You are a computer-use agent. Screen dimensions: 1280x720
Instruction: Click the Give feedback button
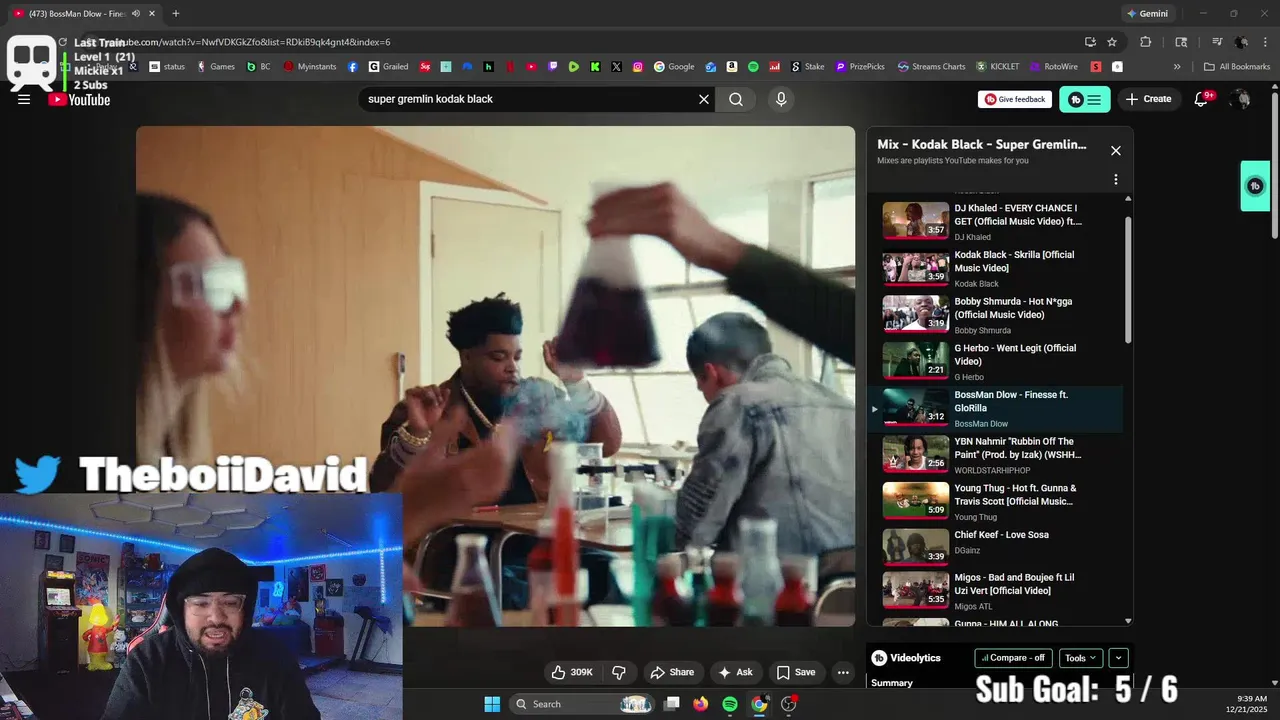tap(1014, 99)
